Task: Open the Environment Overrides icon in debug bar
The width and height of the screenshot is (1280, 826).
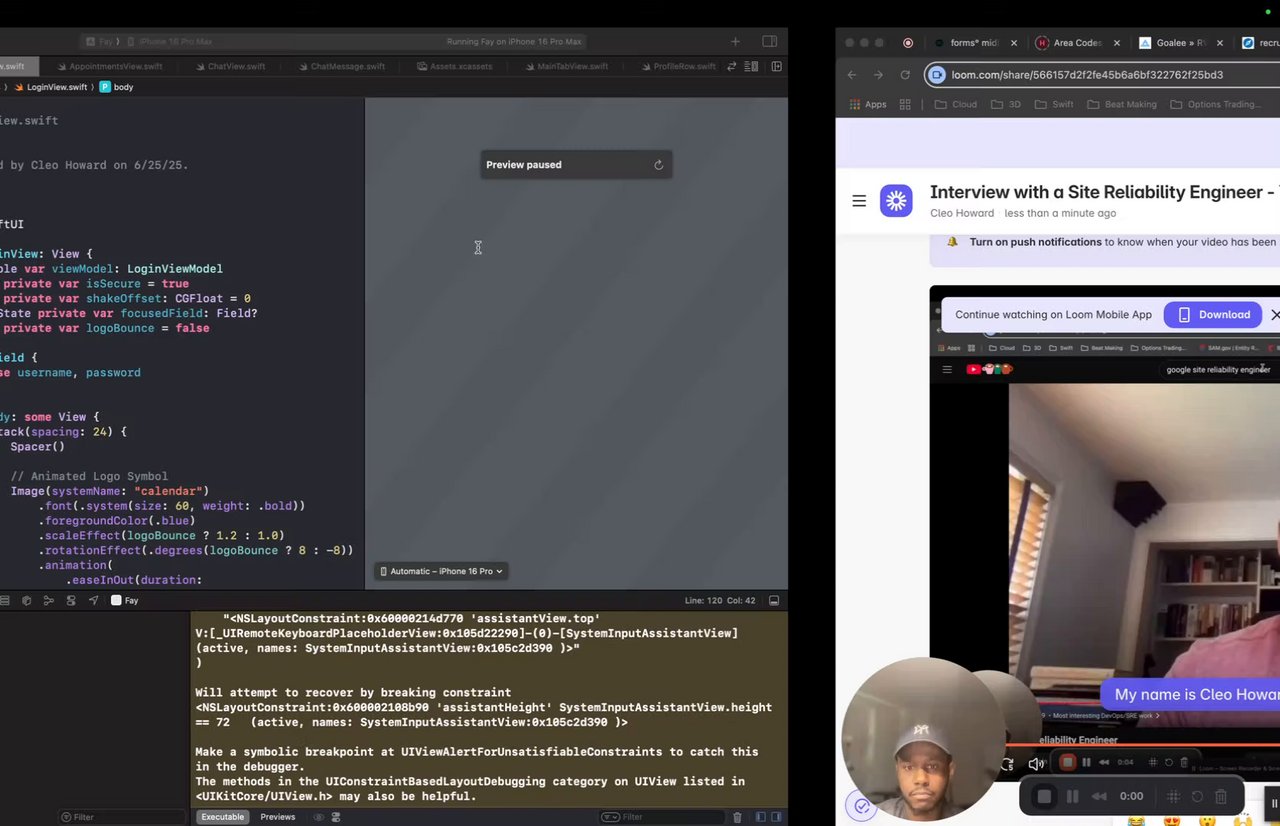Action: click(71, 600)
